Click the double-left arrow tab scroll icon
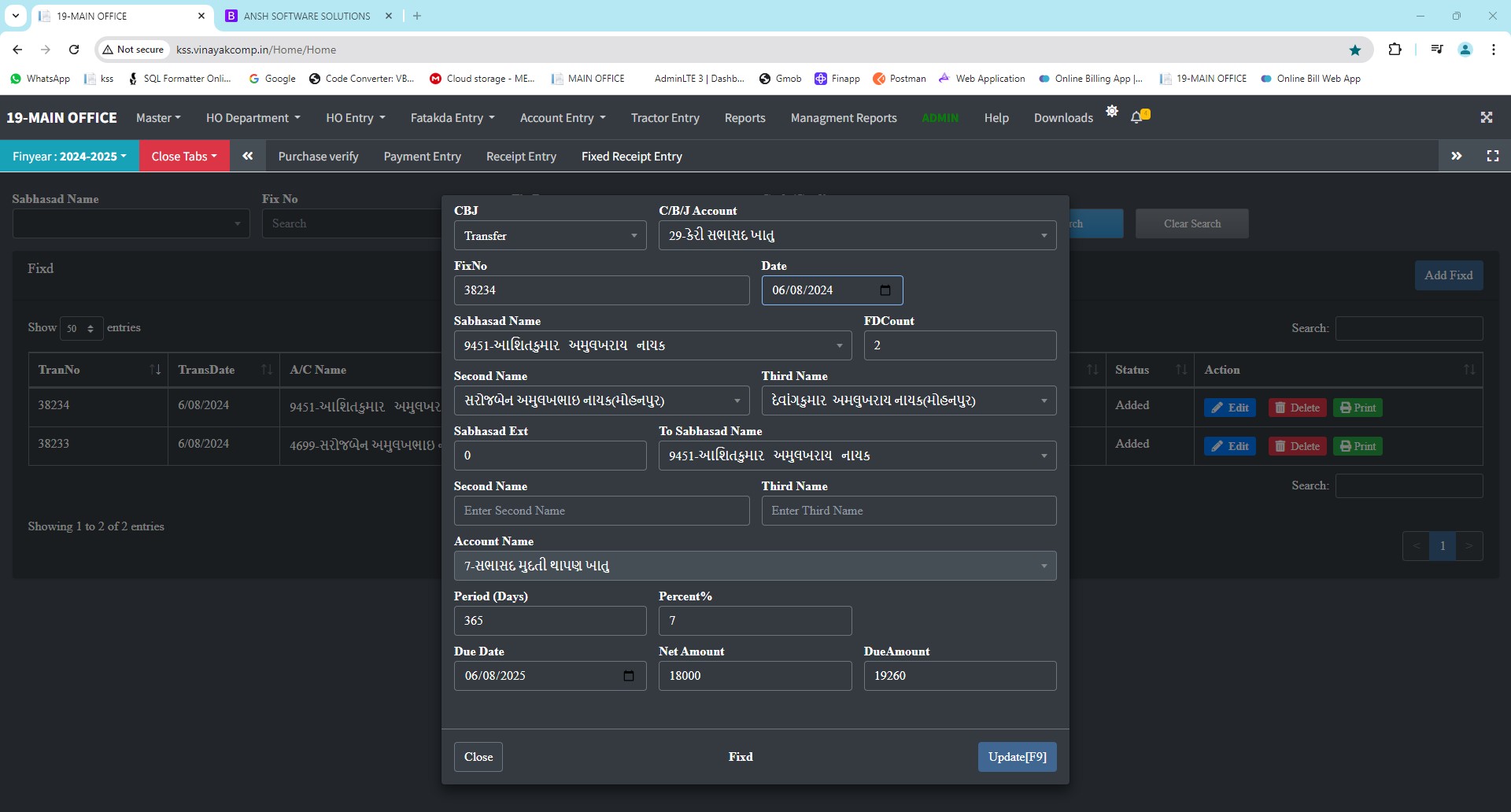The width and height of the screenshot is (1511, 812). [x=248, y=156]
